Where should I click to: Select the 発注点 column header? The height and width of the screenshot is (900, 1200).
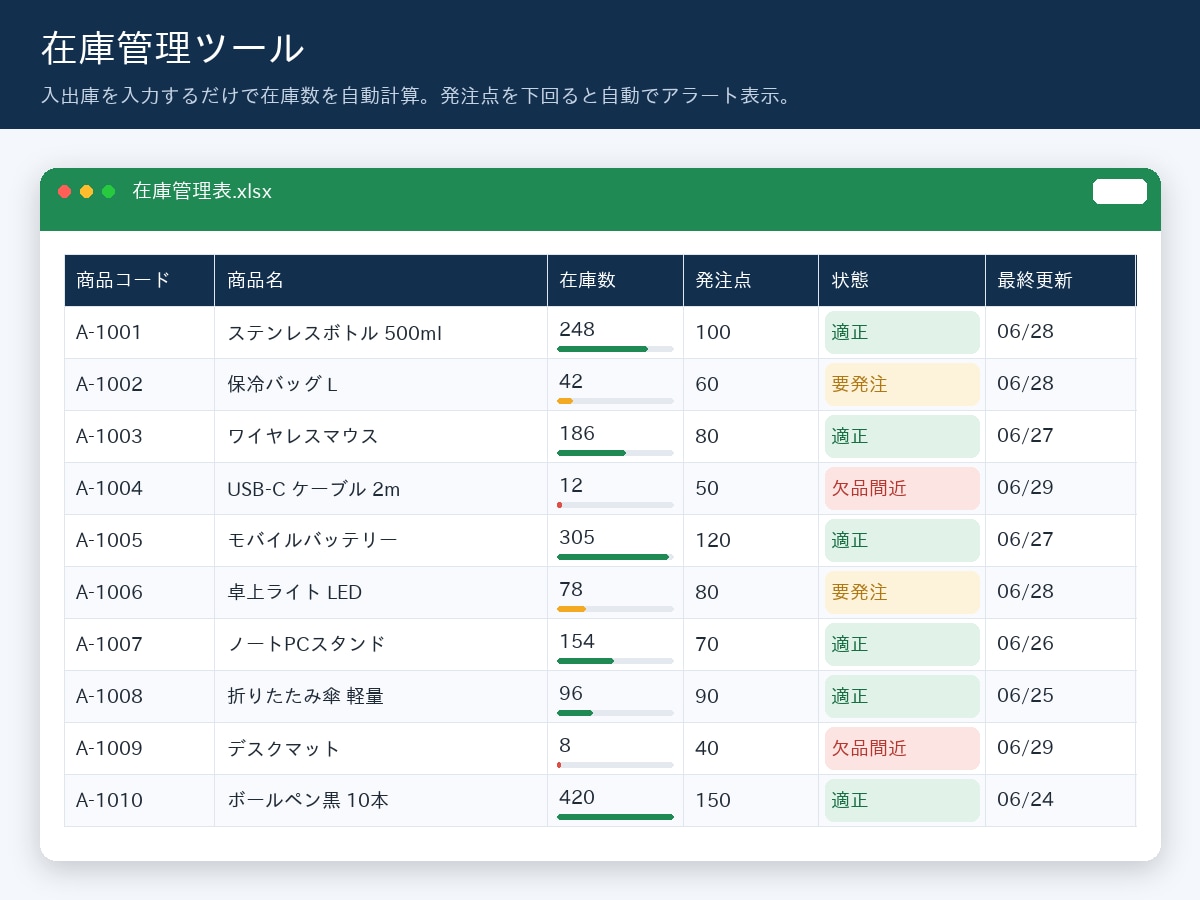(751, 281)
